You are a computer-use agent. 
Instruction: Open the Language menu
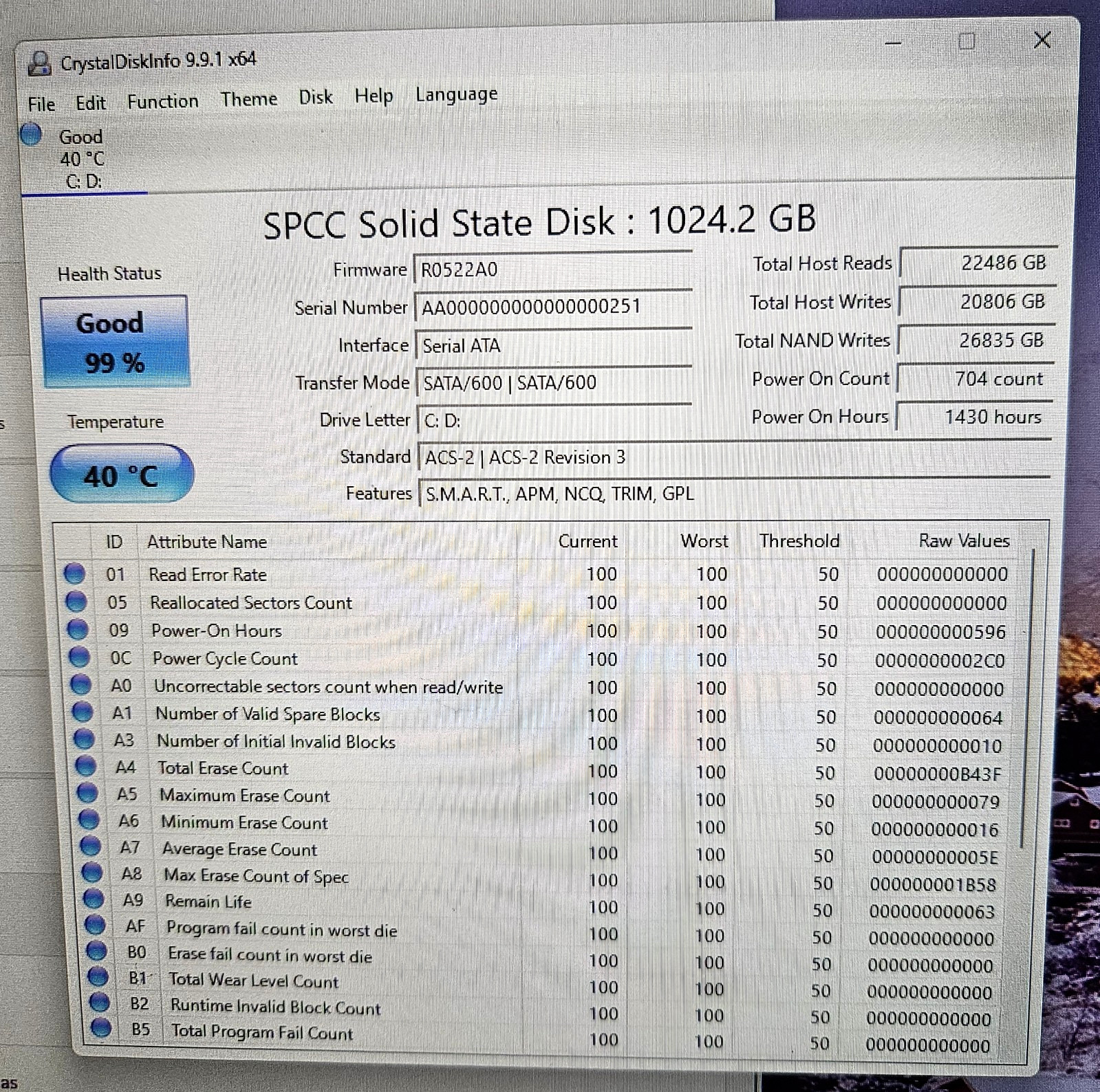pos(456,94)
